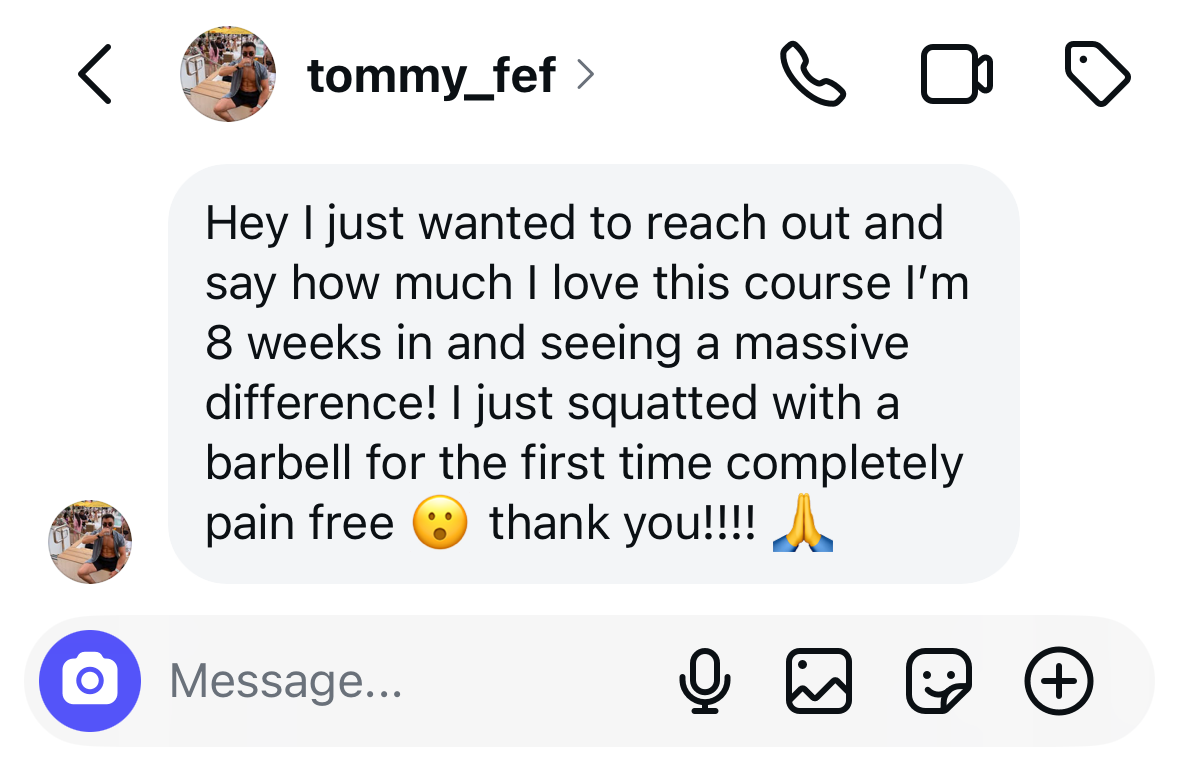This screenshot has width=1179, height=773.
Task: Open the sticker picker icon
Action: (x=939, y=681)
